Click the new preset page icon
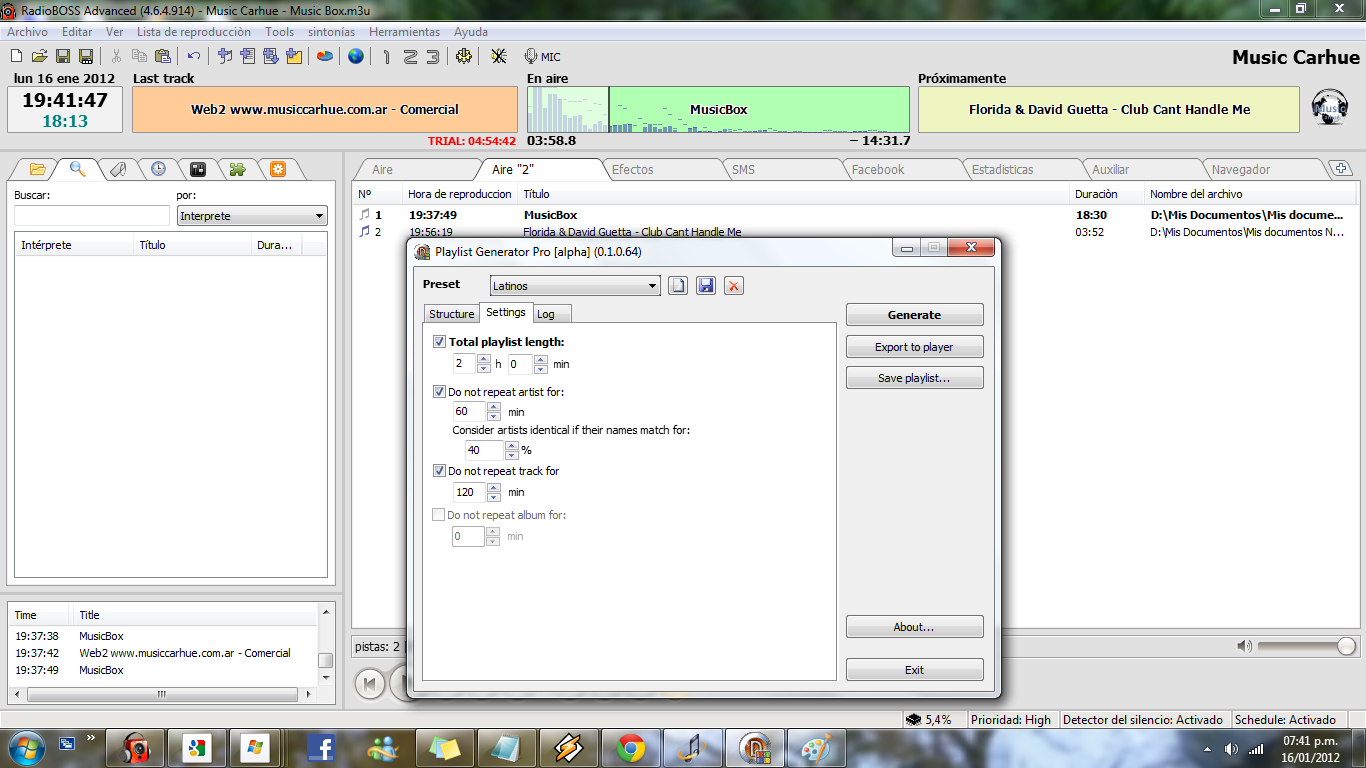Viewport: 1366px width, 768px height. click(x=678, y=286)
